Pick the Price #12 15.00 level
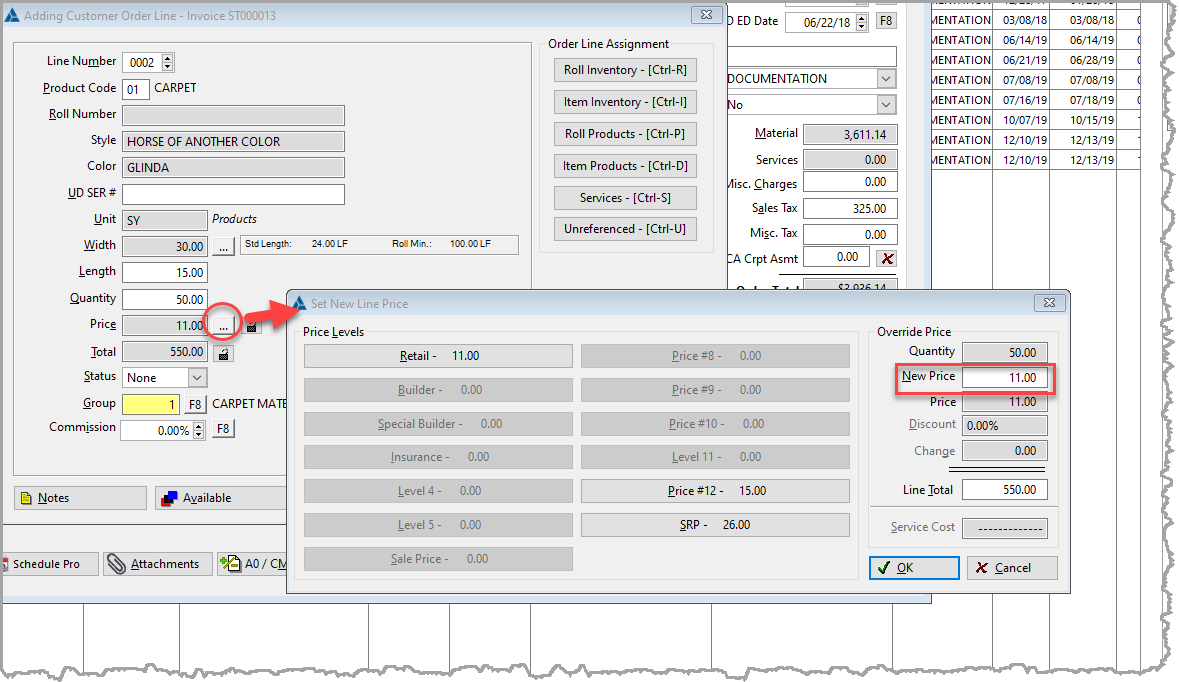 tap(715, 491)
